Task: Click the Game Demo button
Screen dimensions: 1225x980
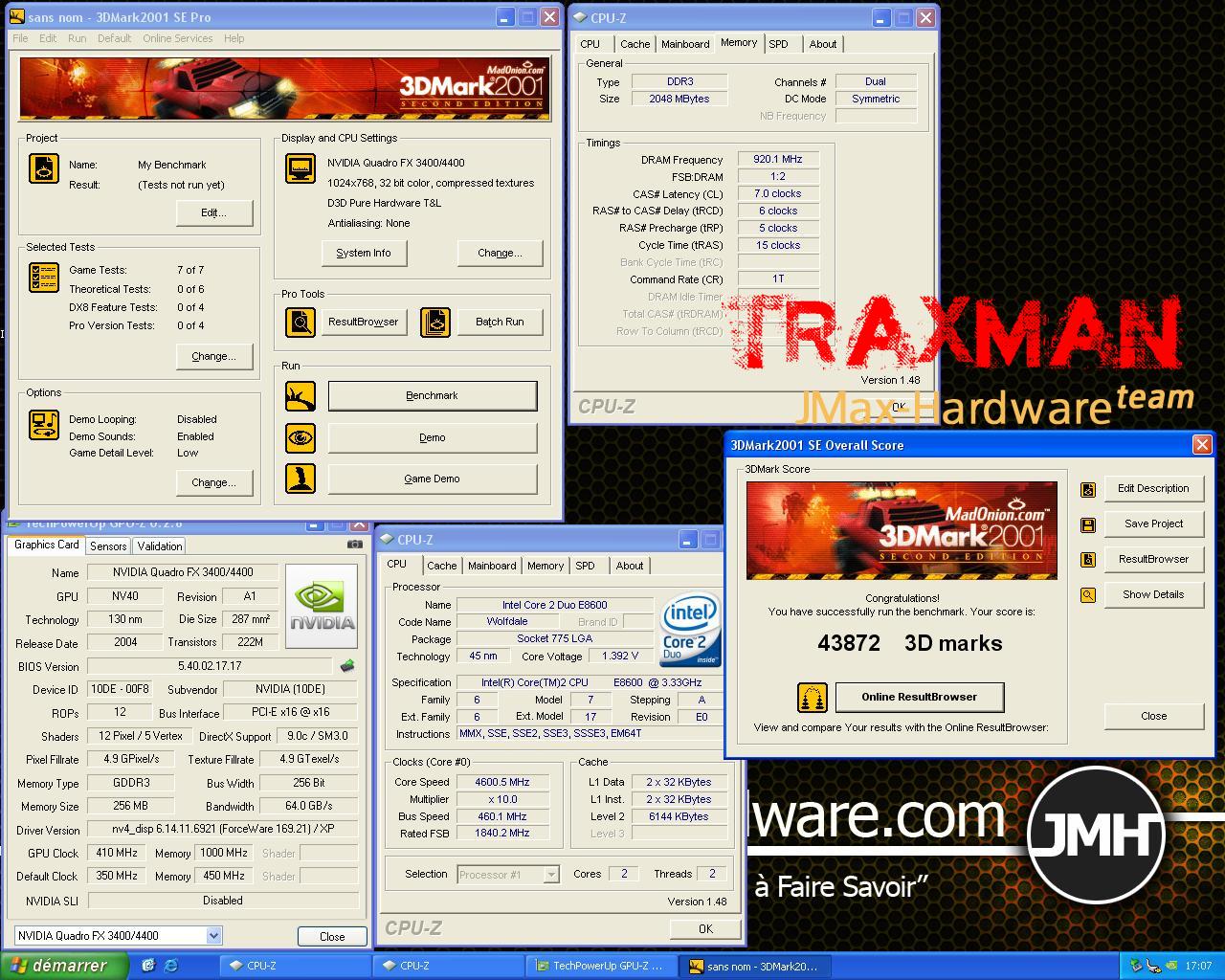Action: [433, 479]
